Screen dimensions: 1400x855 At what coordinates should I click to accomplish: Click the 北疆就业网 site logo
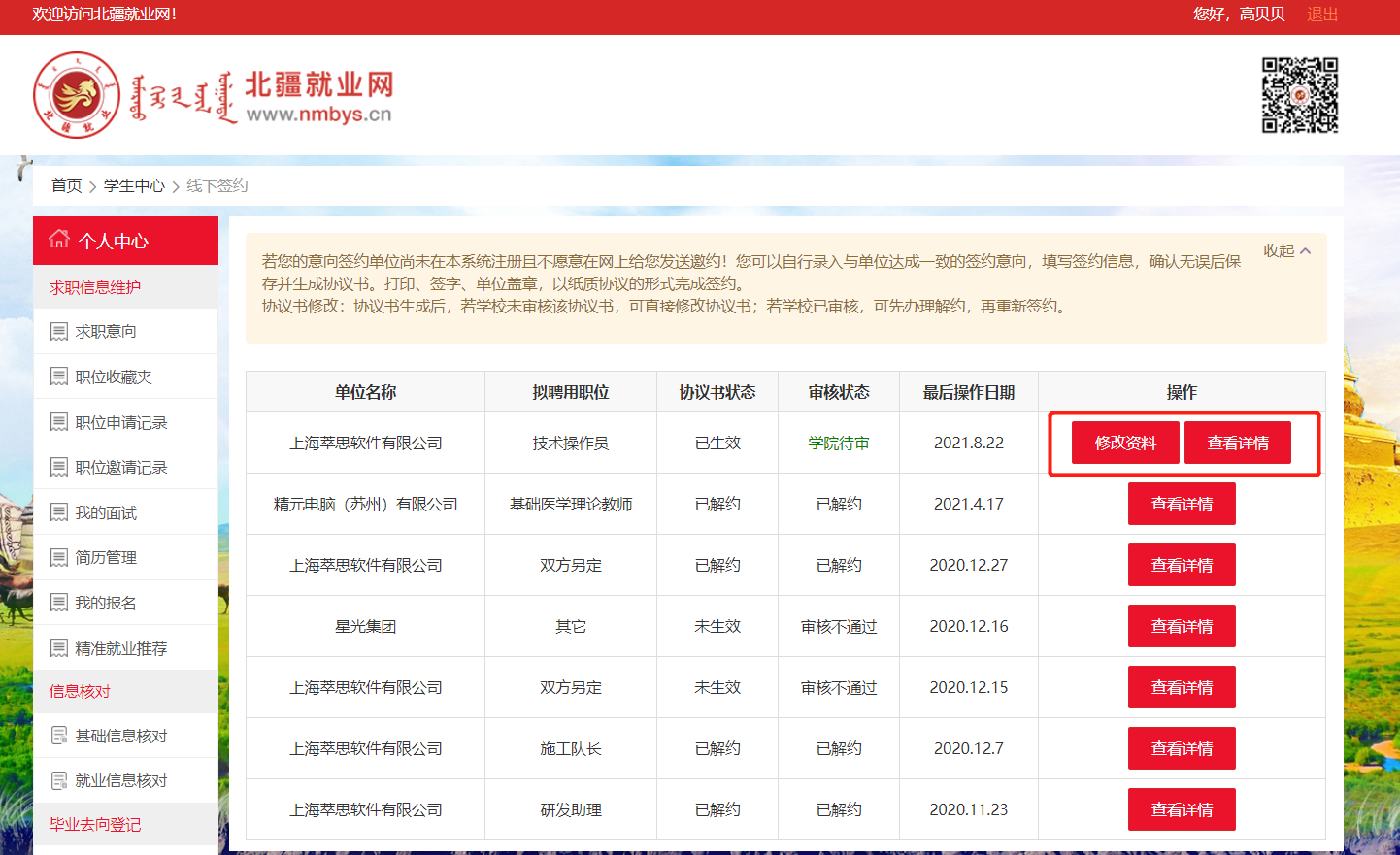click(213, 96)
